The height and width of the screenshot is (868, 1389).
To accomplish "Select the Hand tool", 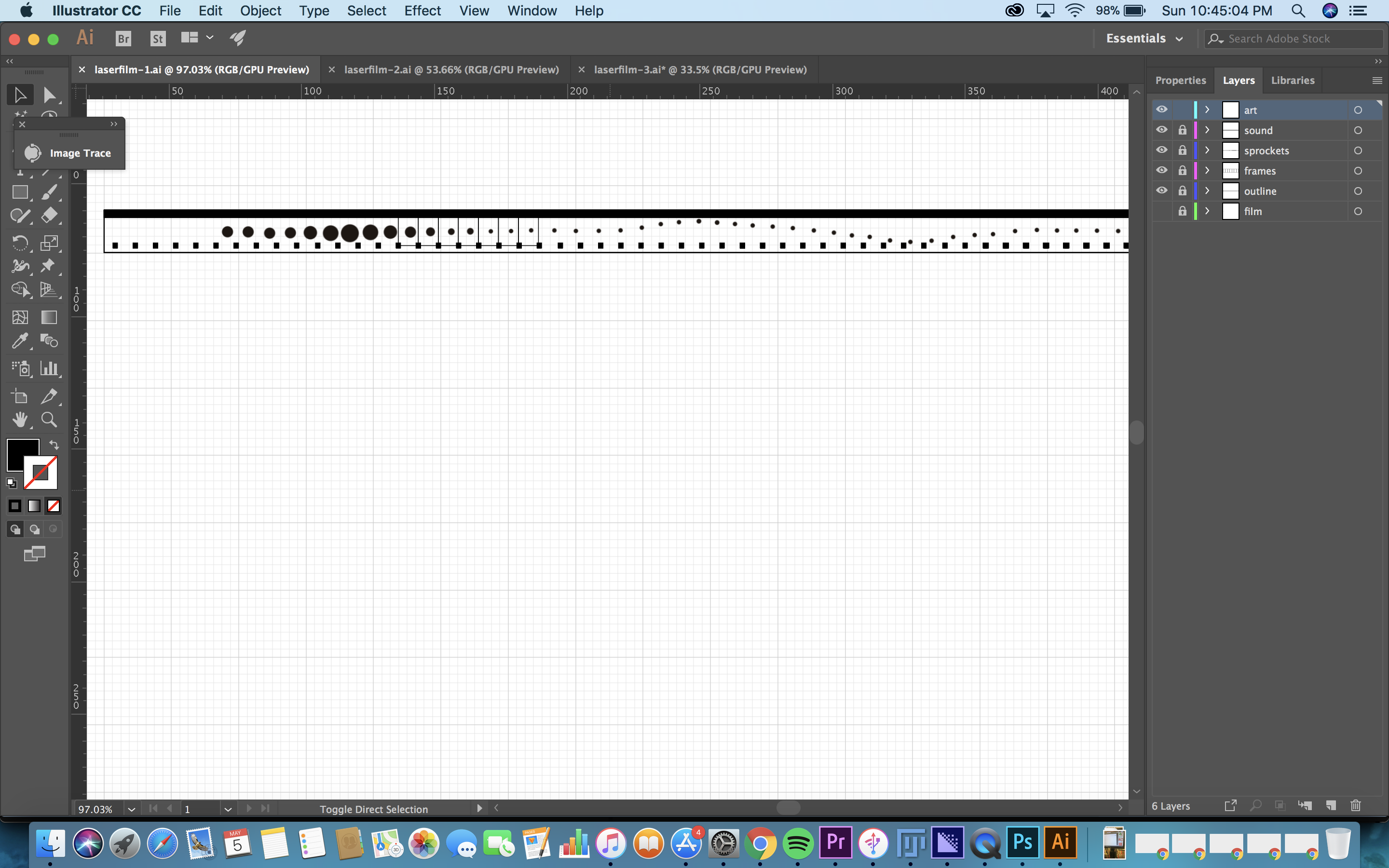I will pos(19,419).
